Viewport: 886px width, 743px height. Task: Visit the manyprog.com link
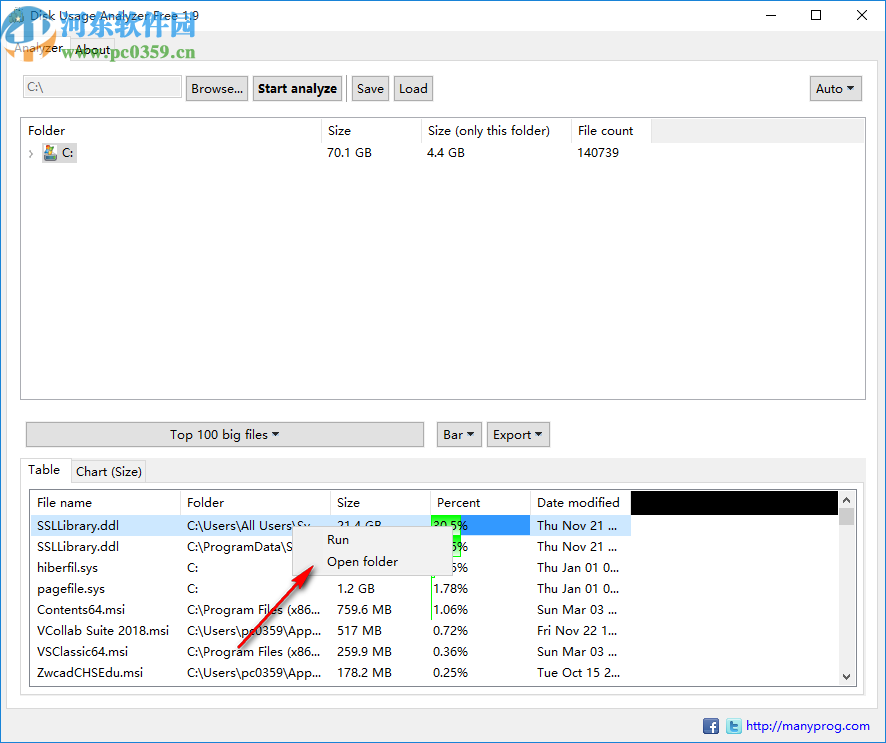click(806, 726)
